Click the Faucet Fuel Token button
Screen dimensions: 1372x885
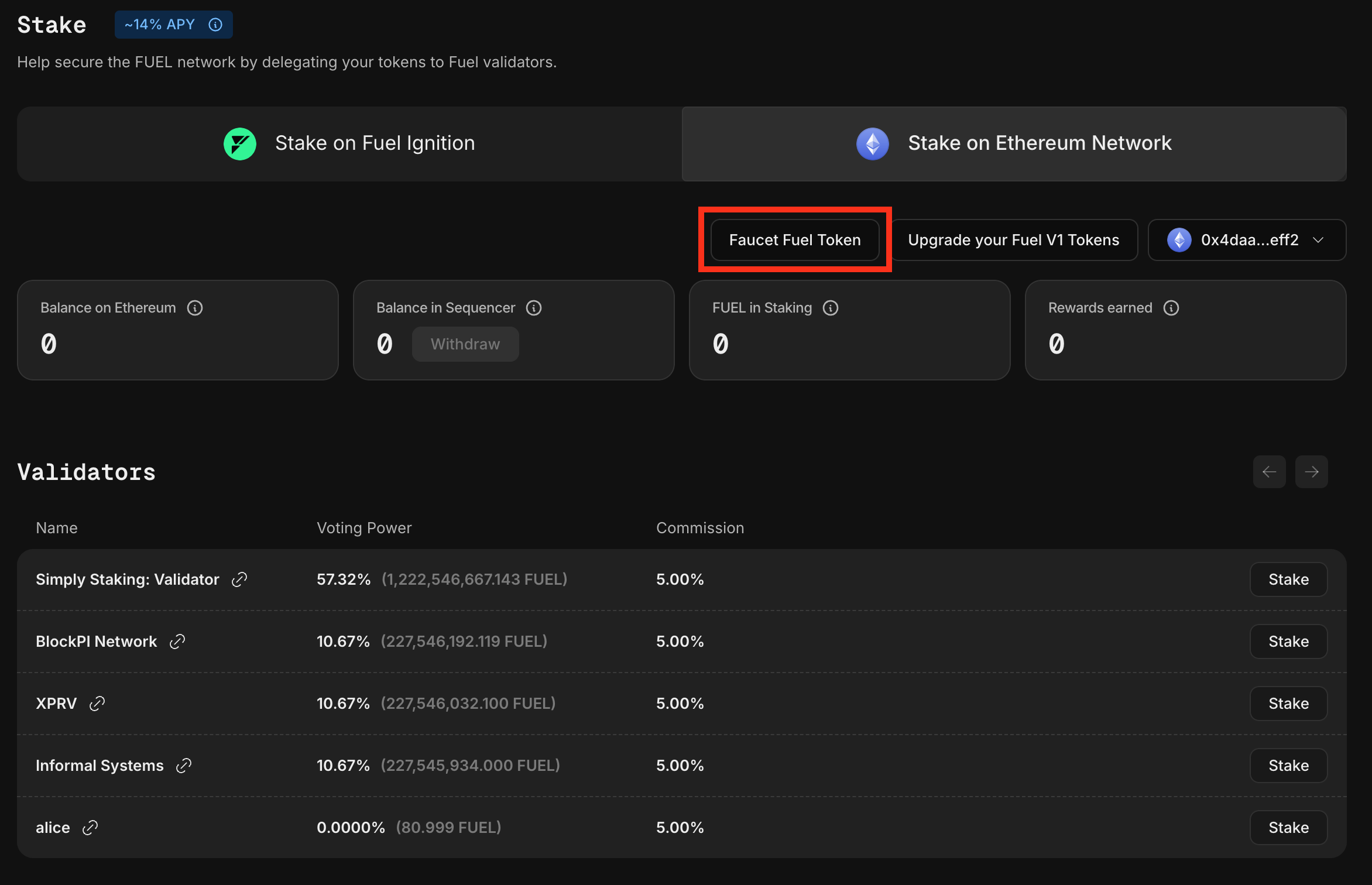tap(794, 239)
